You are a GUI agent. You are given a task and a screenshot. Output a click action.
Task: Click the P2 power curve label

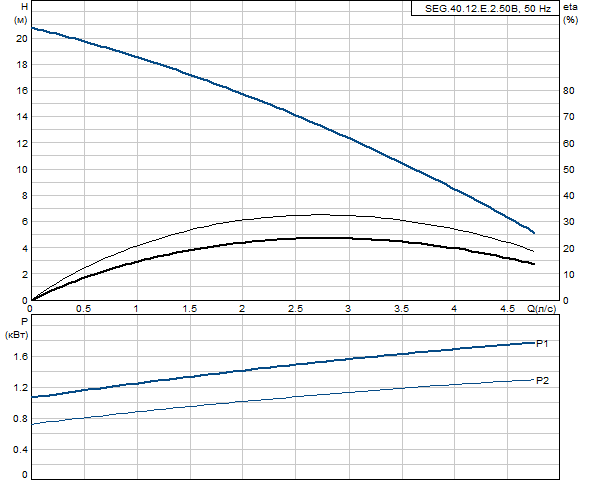[543, 381]
